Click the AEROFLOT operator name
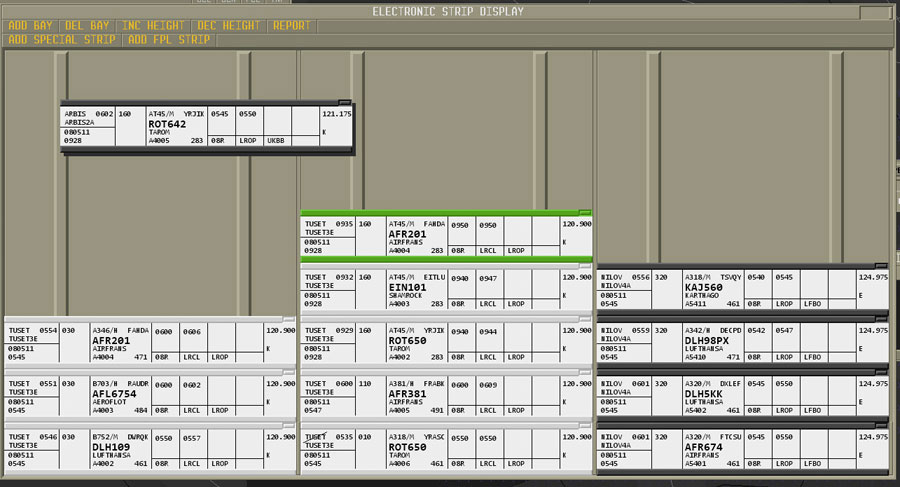The height and width of the screenshot is (487, 900). point(109,402)
